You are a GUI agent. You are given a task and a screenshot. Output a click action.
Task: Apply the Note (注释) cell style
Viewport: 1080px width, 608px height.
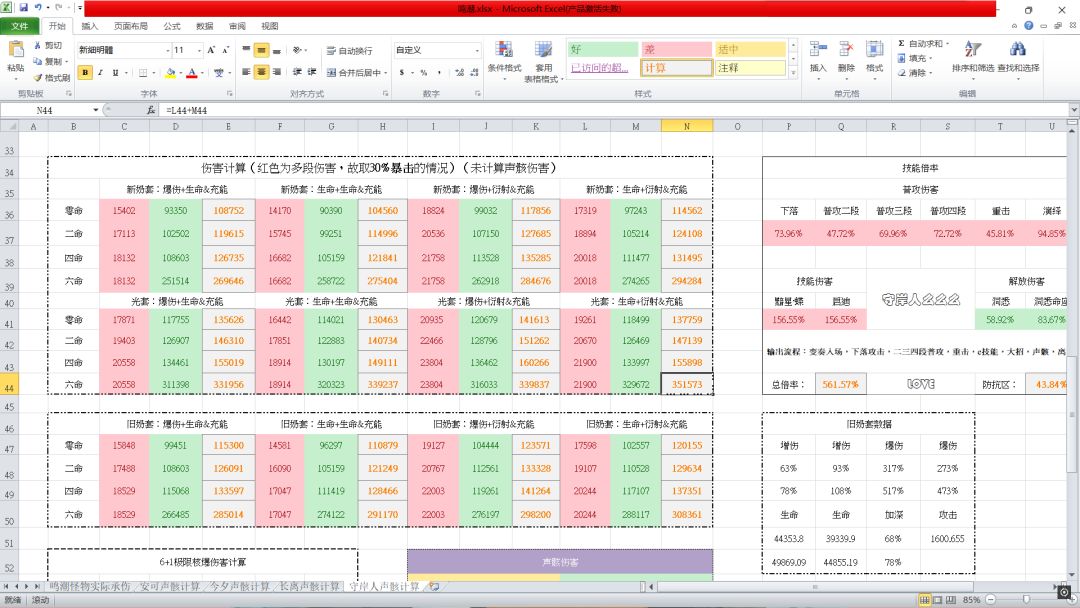[x=750, y=67]
